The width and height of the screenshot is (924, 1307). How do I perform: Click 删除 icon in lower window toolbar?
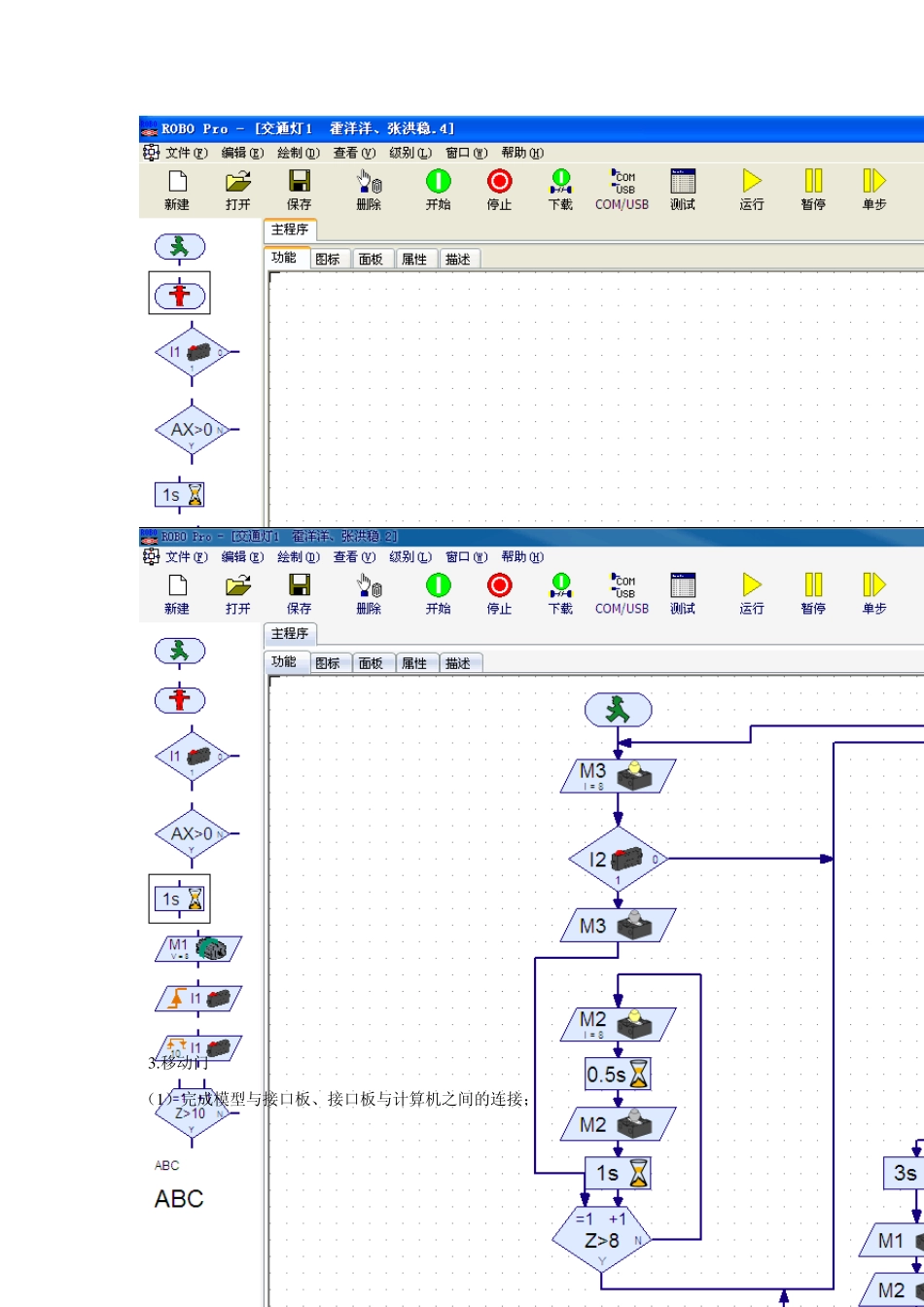370,593
